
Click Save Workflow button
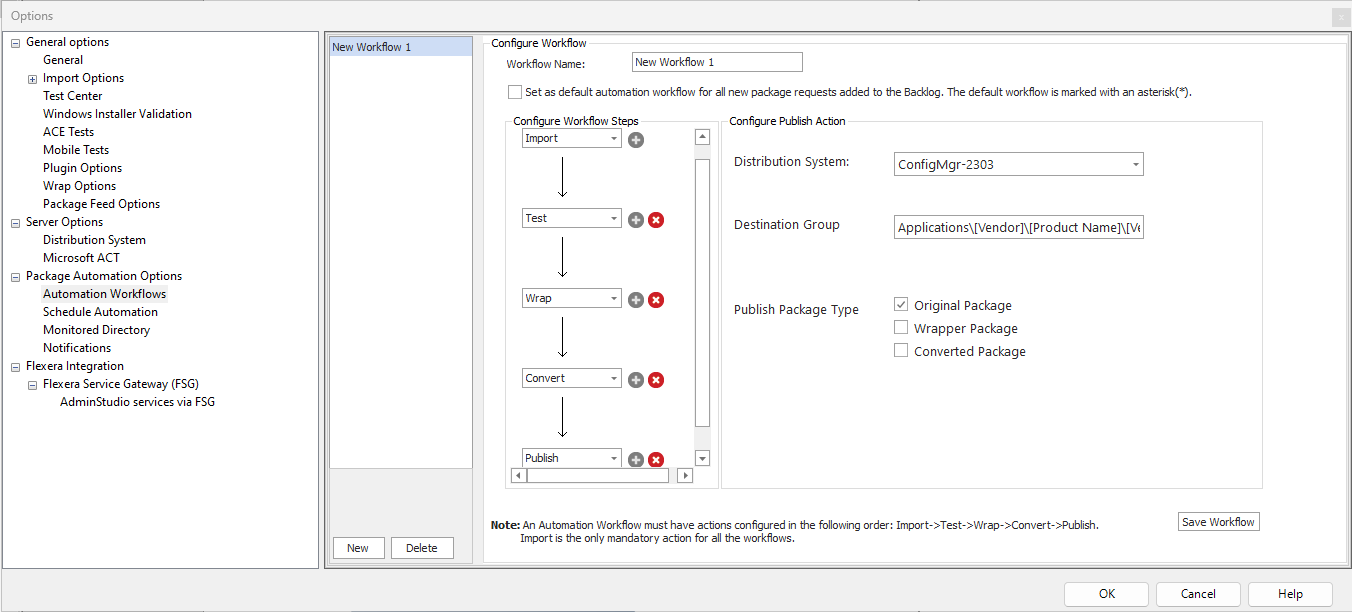click(x=1218, y=522)
